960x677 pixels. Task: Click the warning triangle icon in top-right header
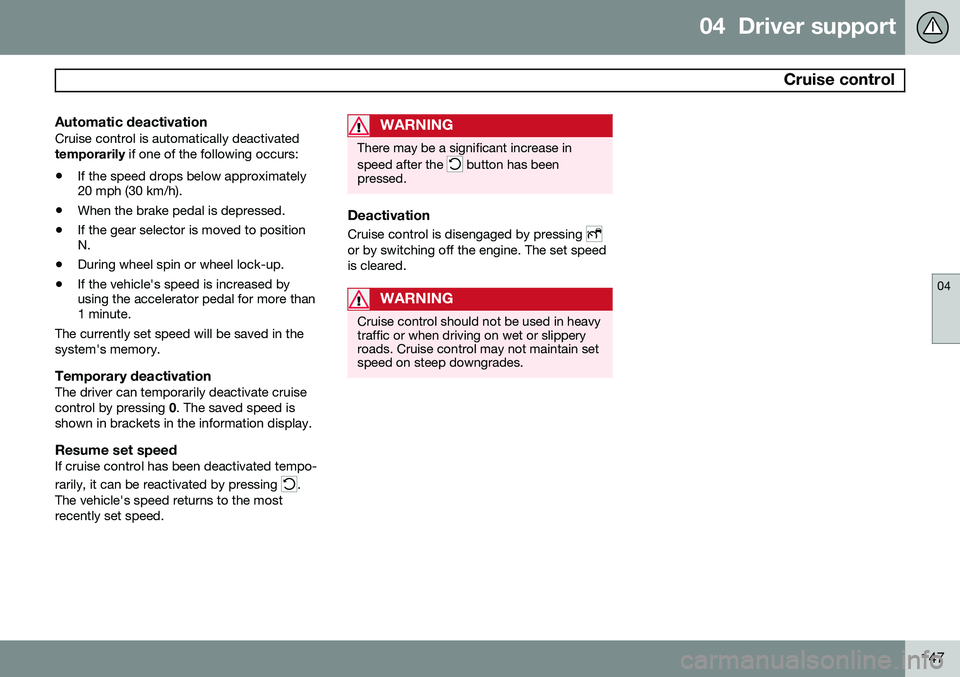click(x=932, y=27)
